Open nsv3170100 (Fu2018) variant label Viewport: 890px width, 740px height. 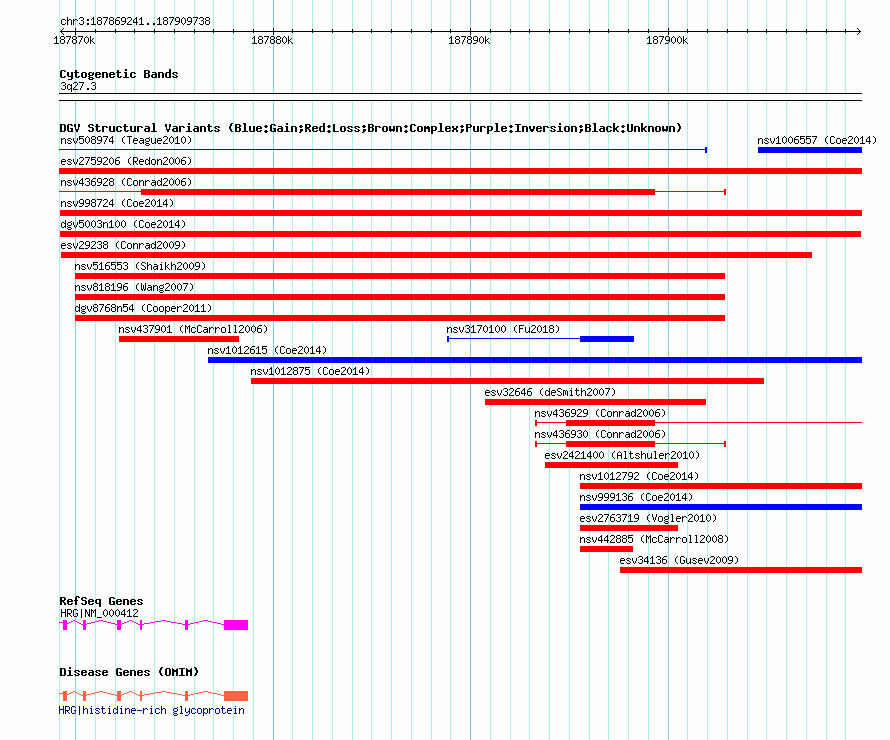coord(503,329)
